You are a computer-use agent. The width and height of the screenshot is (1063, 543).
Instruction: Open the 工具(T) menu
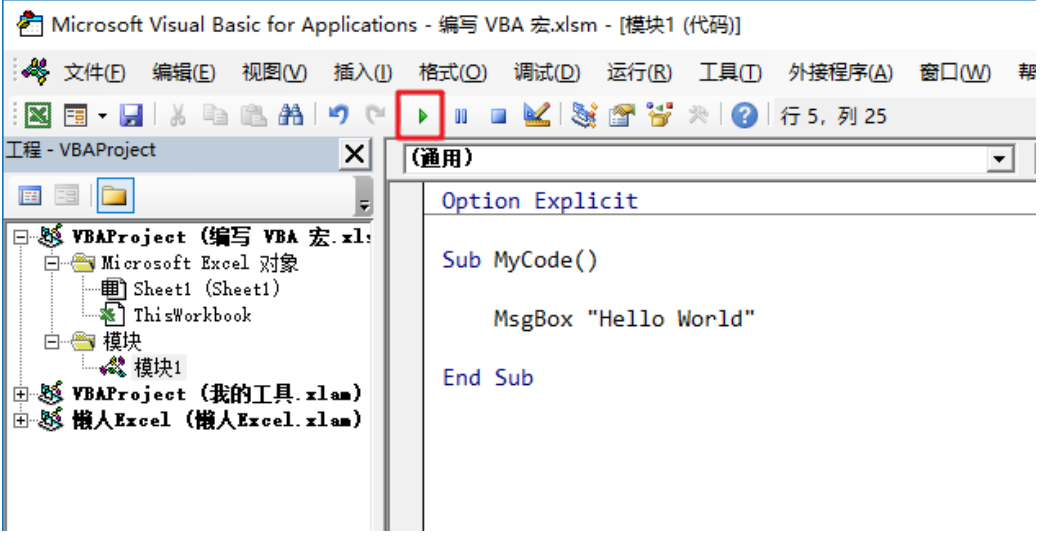pyautogui.click(x=730, y=73)
